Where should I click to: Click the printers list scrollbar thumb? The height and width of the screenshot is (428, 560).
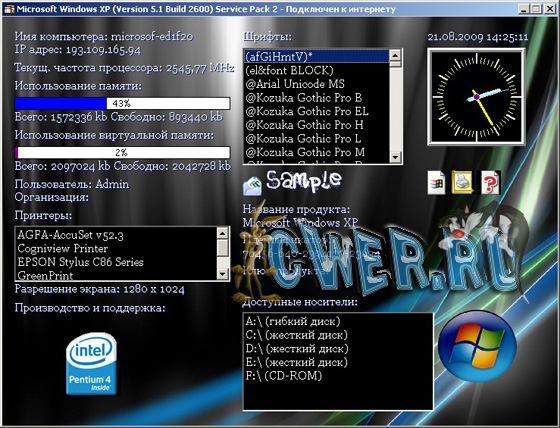pos(223,248)
